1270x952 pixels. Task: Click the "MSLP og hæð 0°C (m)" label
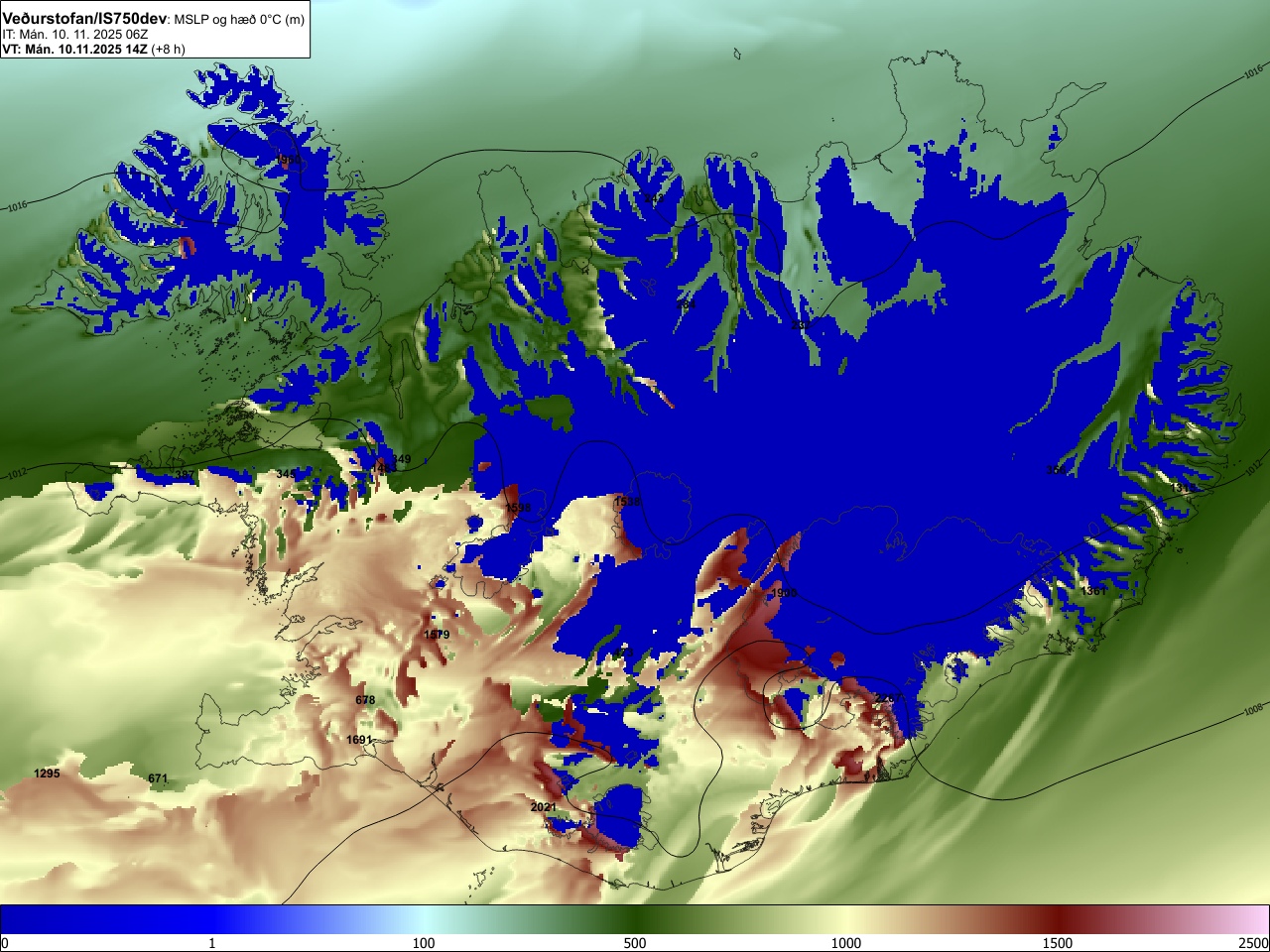[x=239, y=20]
